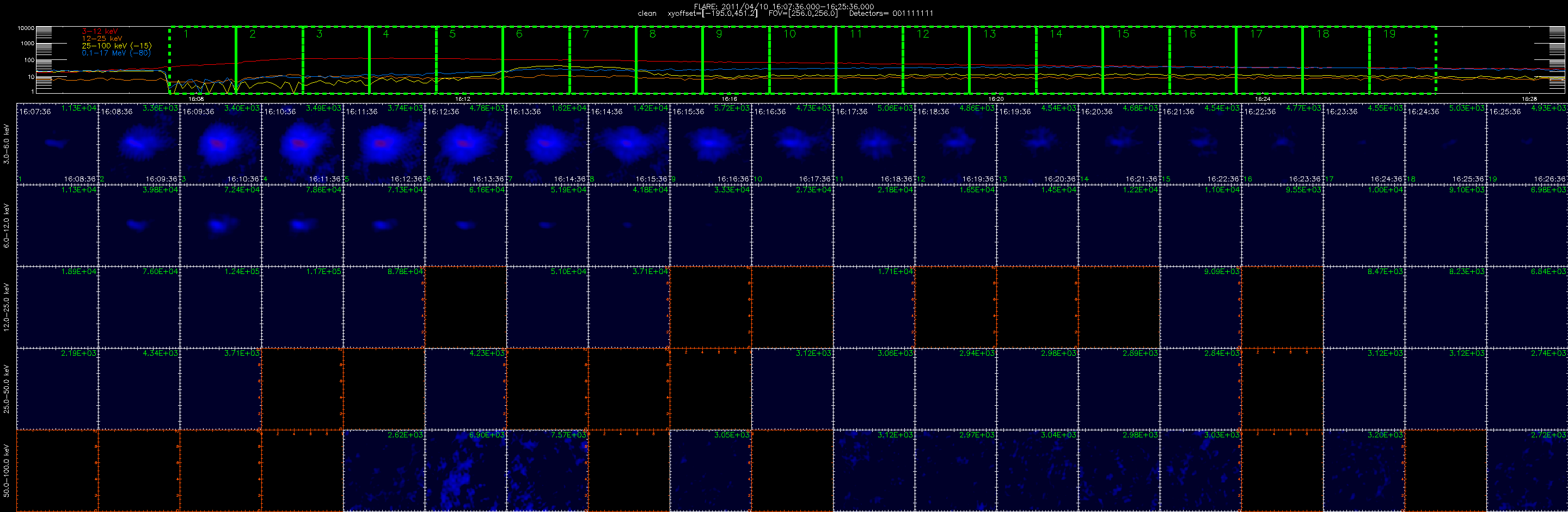Click the '16:24' time axis label
The image size is (1568, 512).
[1263, 99]
